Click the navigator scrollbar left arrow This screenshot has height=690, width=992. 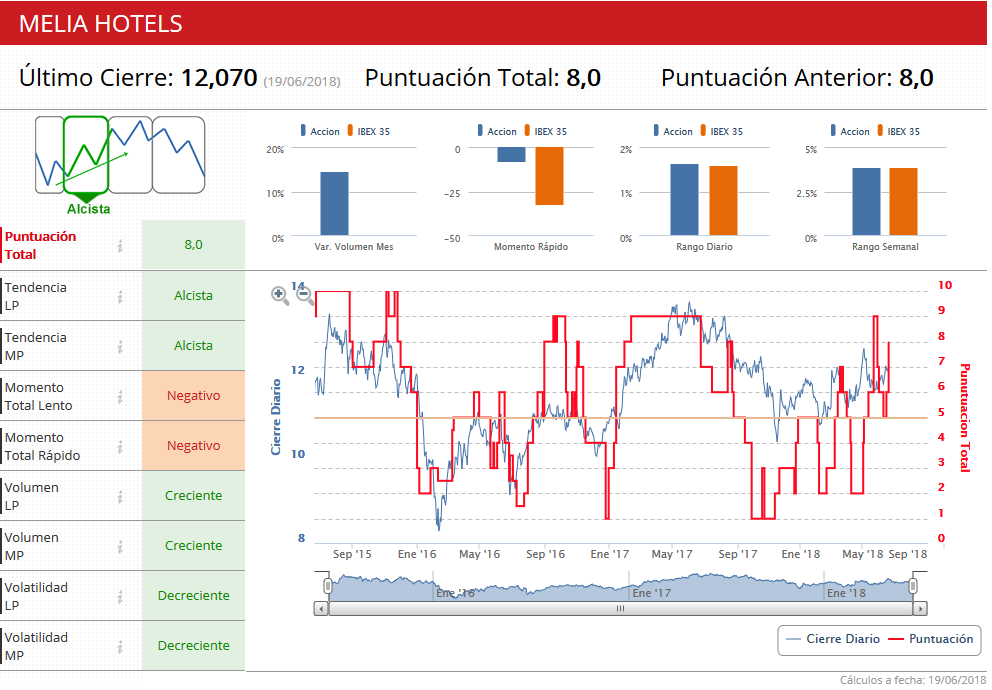tap(321, 609)
